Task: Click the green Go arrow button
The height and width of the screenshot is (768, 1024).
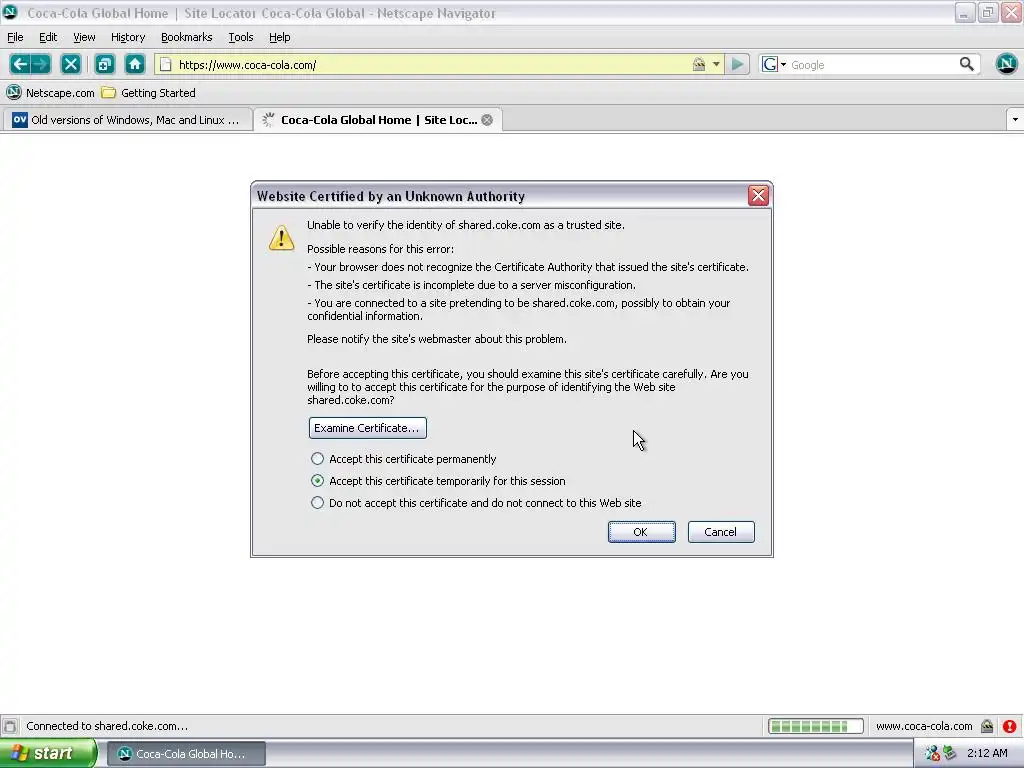Action: tap(737, 64)
